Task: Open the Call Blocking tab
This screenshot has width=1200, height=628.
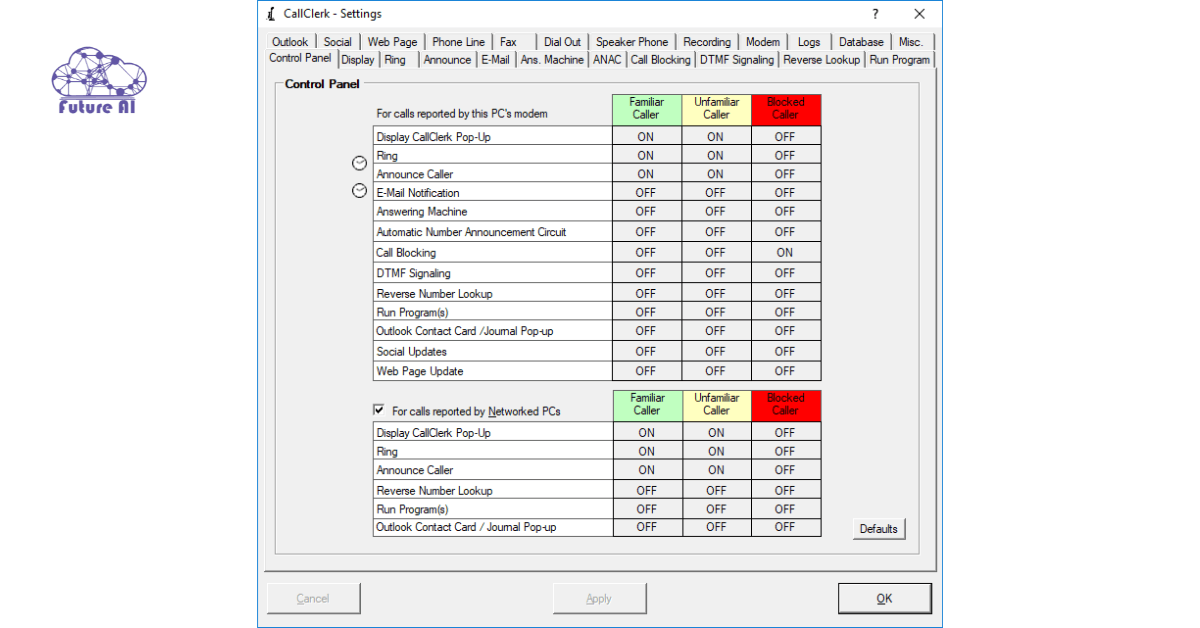Action: pos(660,60)
